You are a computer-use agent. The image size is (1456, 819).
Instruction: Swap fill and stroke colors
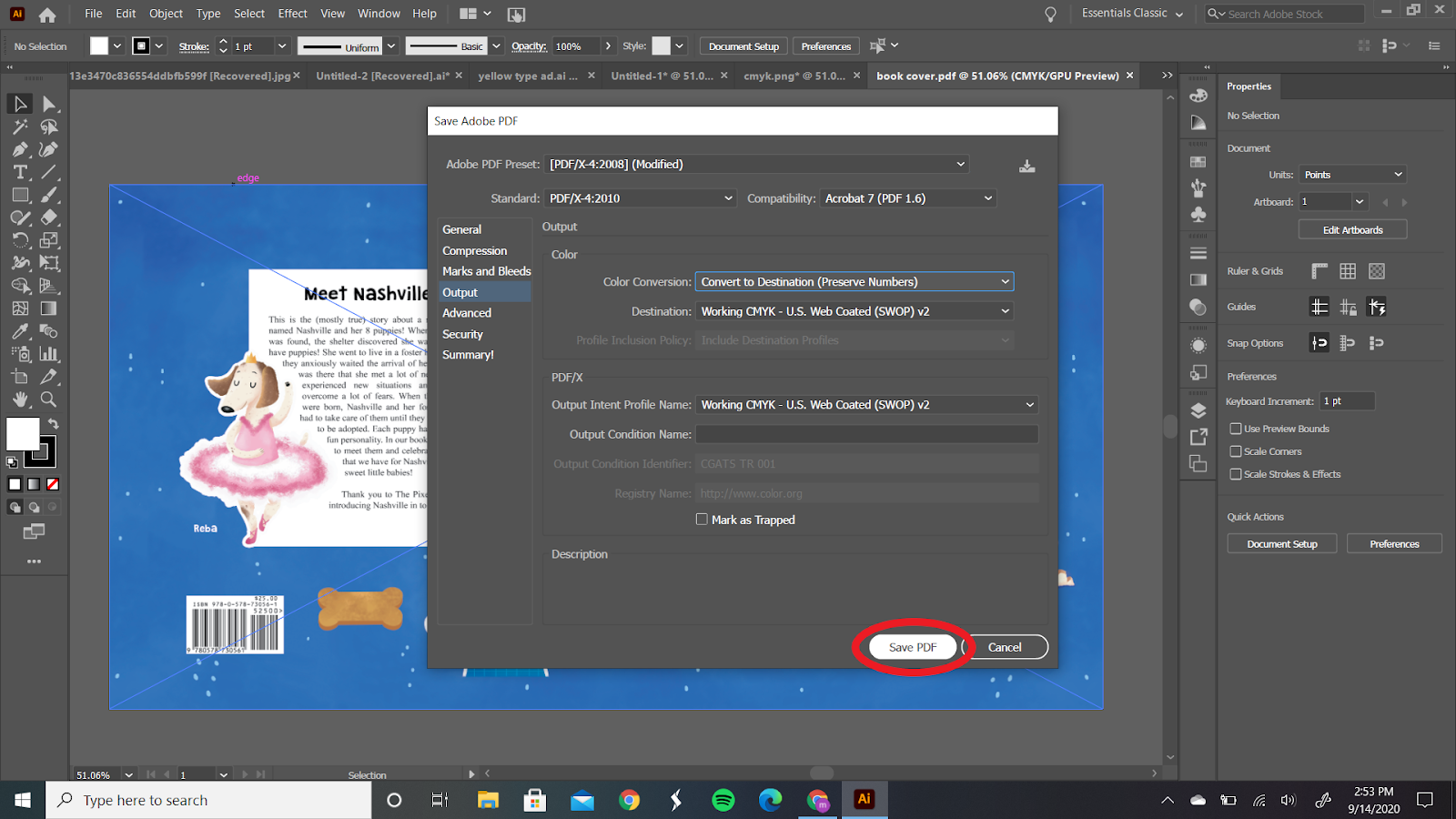tap(54, 424)
